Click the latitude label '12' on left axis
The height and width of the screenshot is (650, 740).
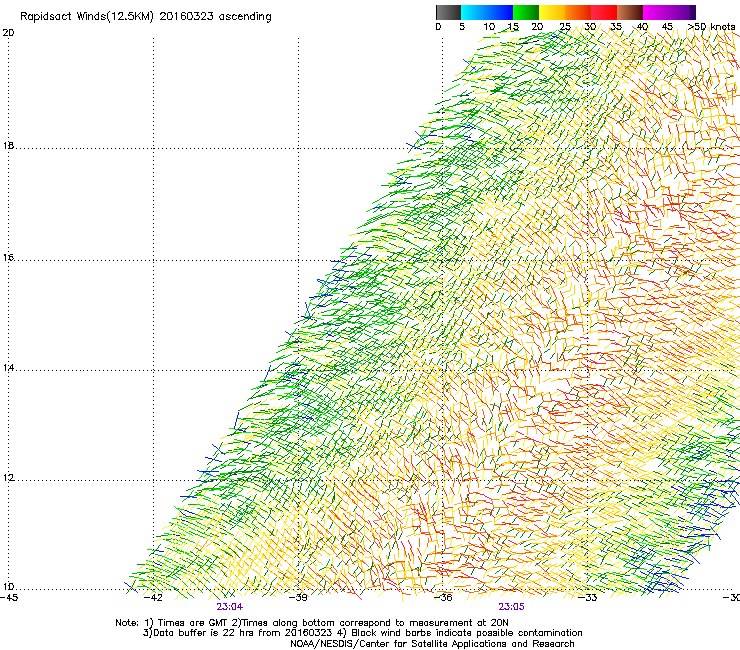pos(8,478)
